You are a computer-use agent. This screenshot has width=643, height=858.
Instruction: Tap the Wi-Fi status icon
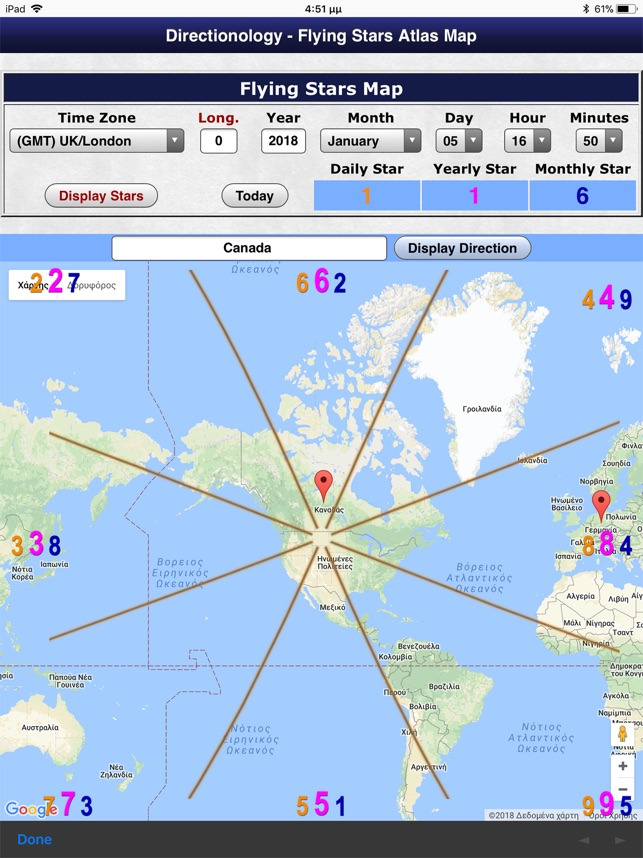[37, 8]
